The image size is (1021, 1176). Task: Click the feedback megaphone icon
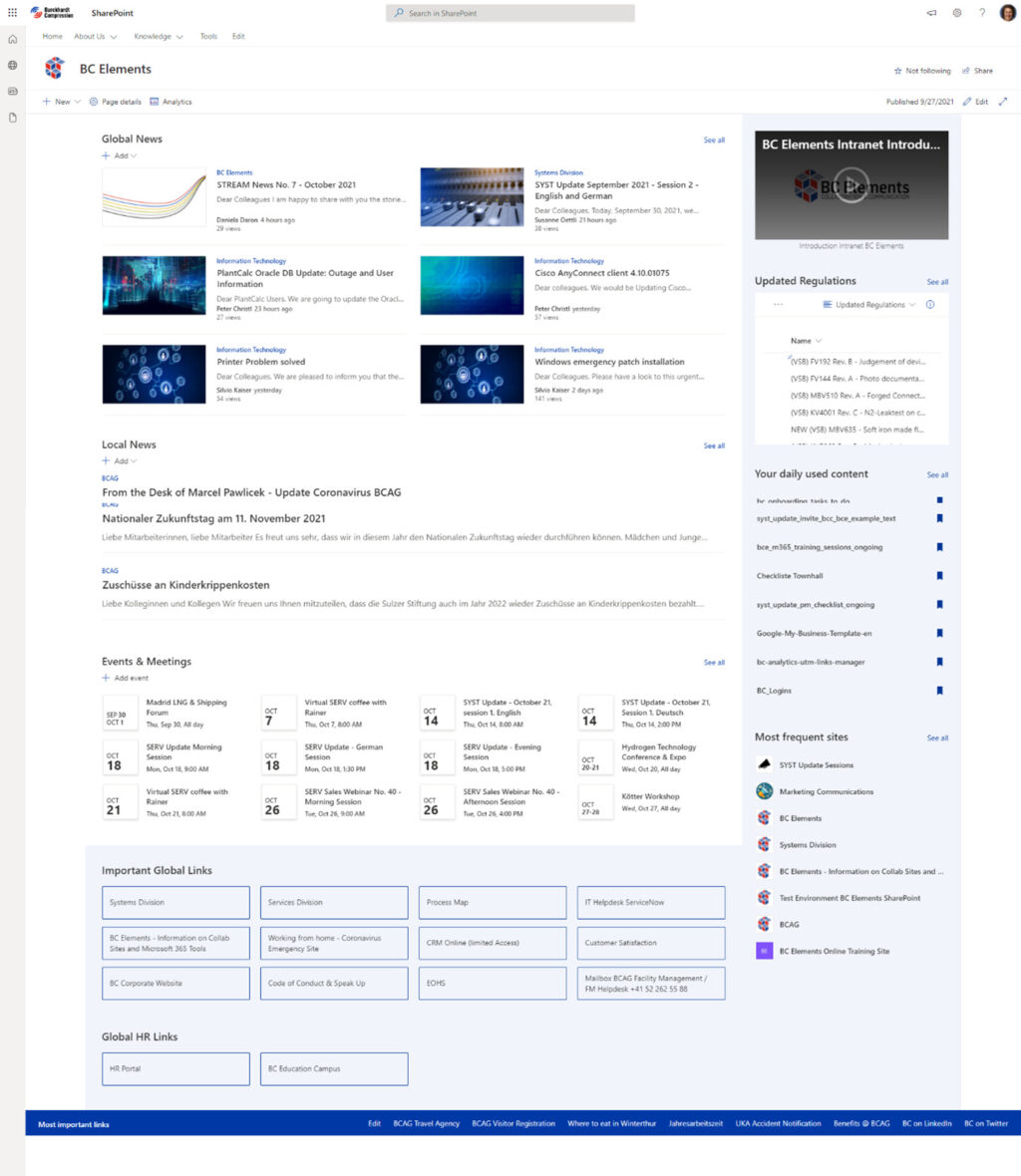click(x=929, y=13)
